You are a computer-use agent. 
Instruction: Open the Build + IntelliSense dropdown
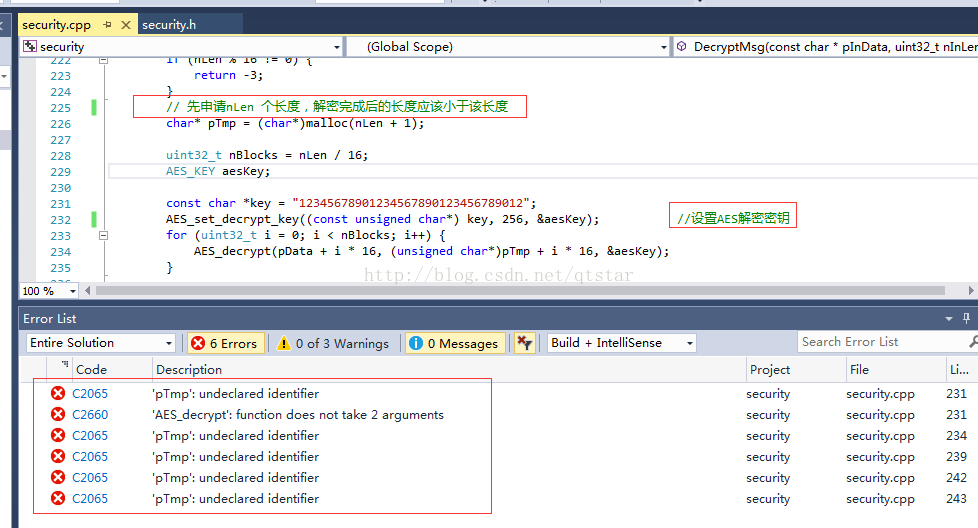coord(689,343)
